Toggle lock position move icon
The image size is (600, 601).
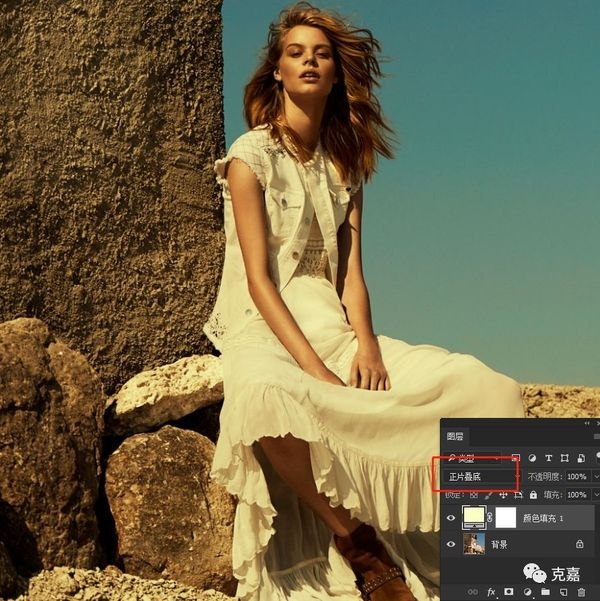[502, 494]
